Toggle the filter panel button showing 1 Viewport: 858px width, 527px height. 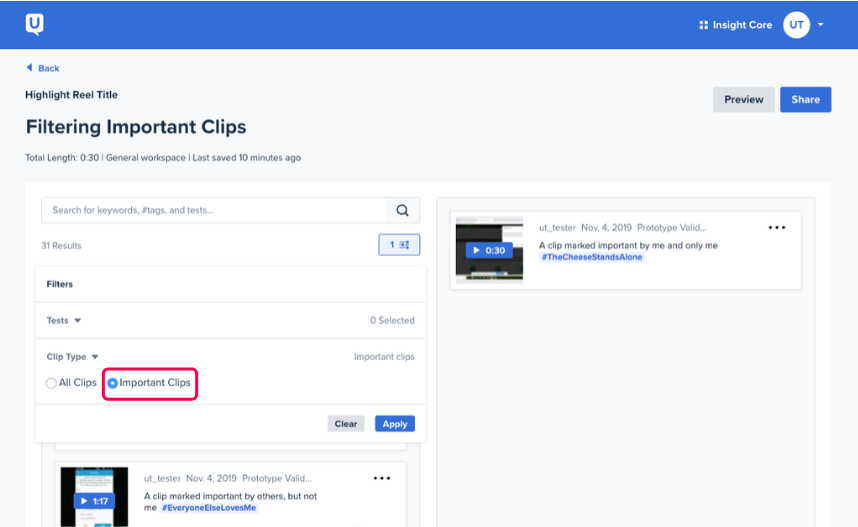[x=399, y=245]
